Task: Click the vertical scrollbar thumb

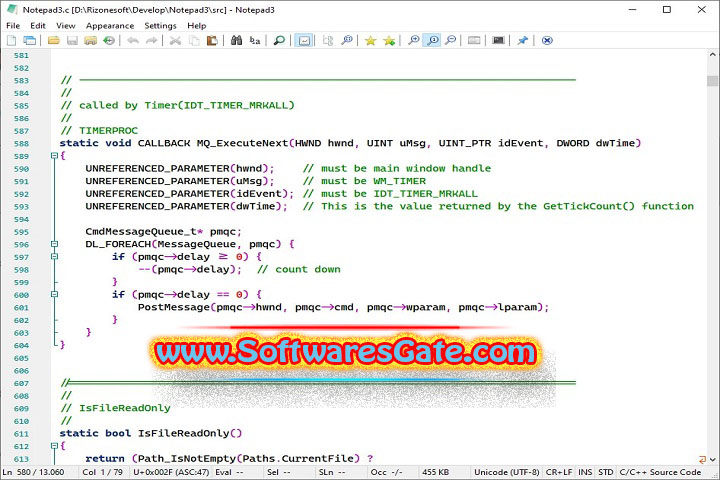Action: 712,81
